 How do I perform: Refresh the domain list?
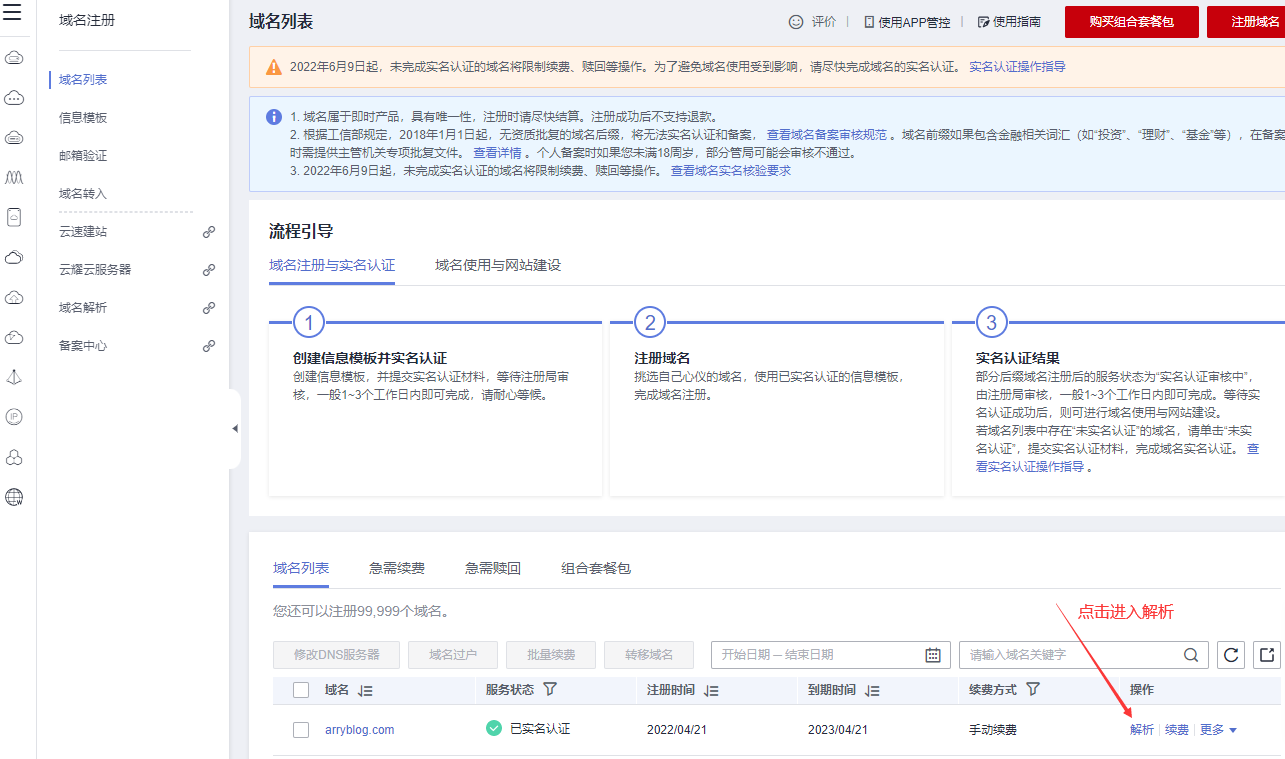tap(1232, 655)
